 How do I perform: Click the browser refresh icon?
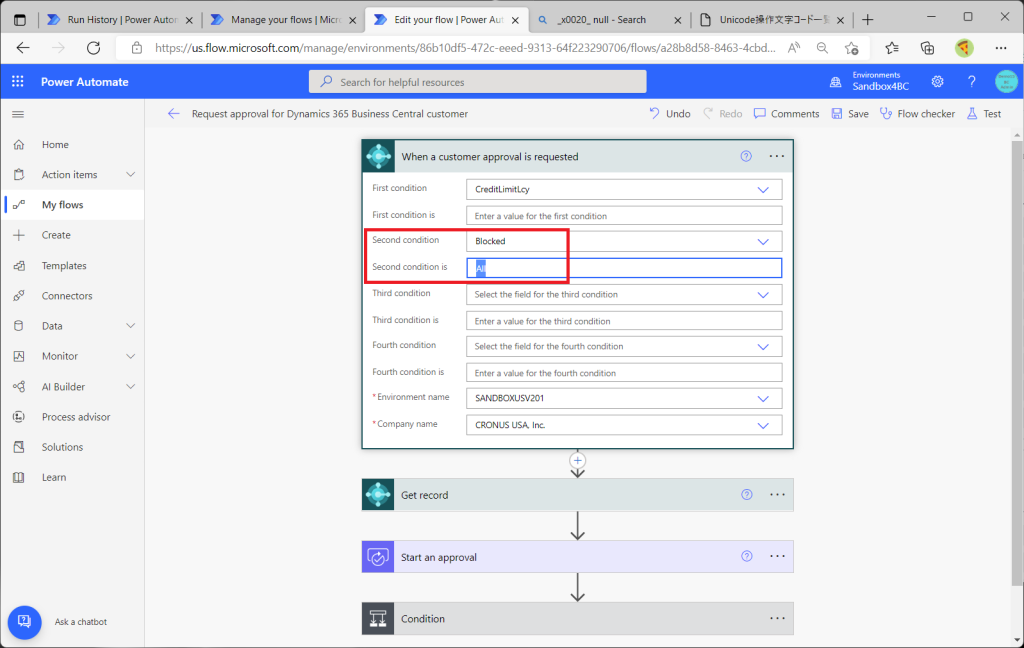93,48
